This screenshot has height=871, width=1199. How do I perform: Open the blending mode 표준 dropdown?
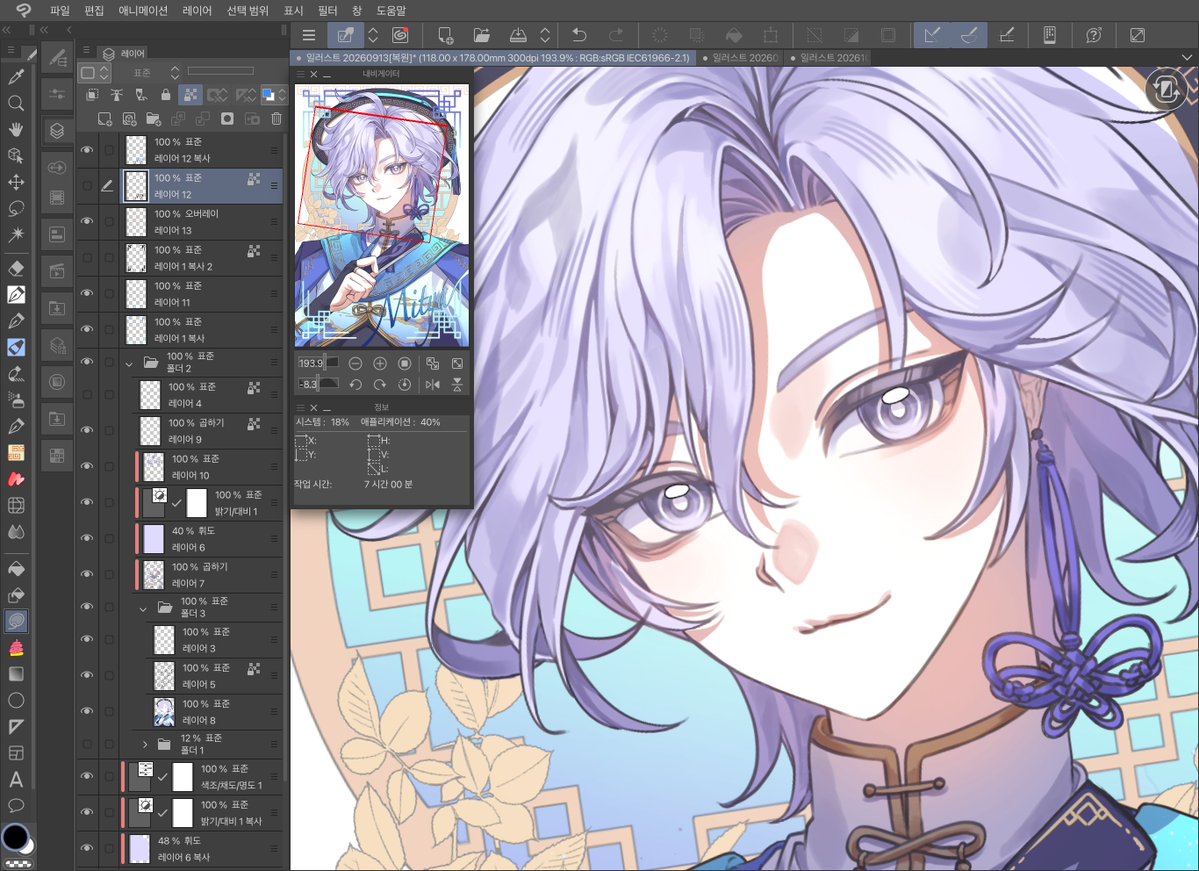(155, 72)
